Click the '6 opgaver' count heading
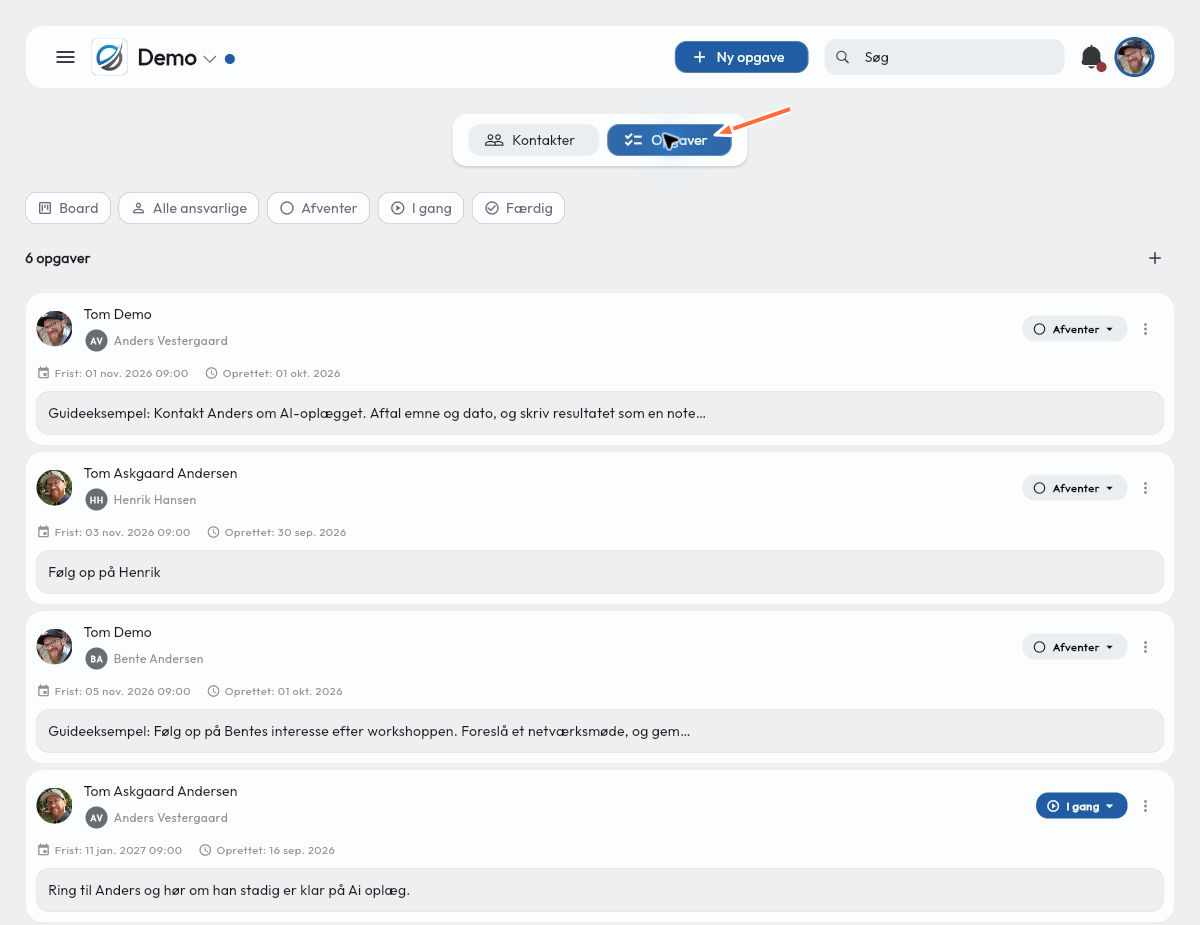The image size is (1200, 925). [x=58, y=258]
